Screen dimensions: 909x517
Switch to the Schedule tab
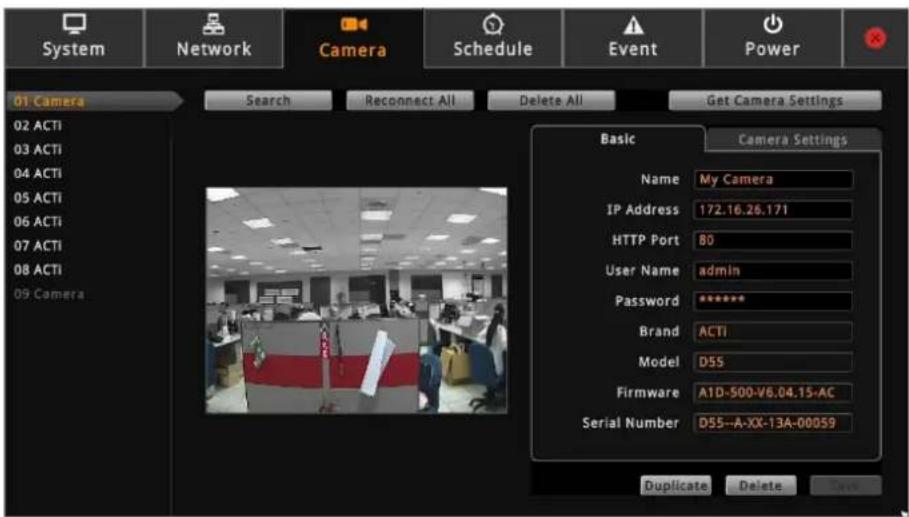point(493,38)
